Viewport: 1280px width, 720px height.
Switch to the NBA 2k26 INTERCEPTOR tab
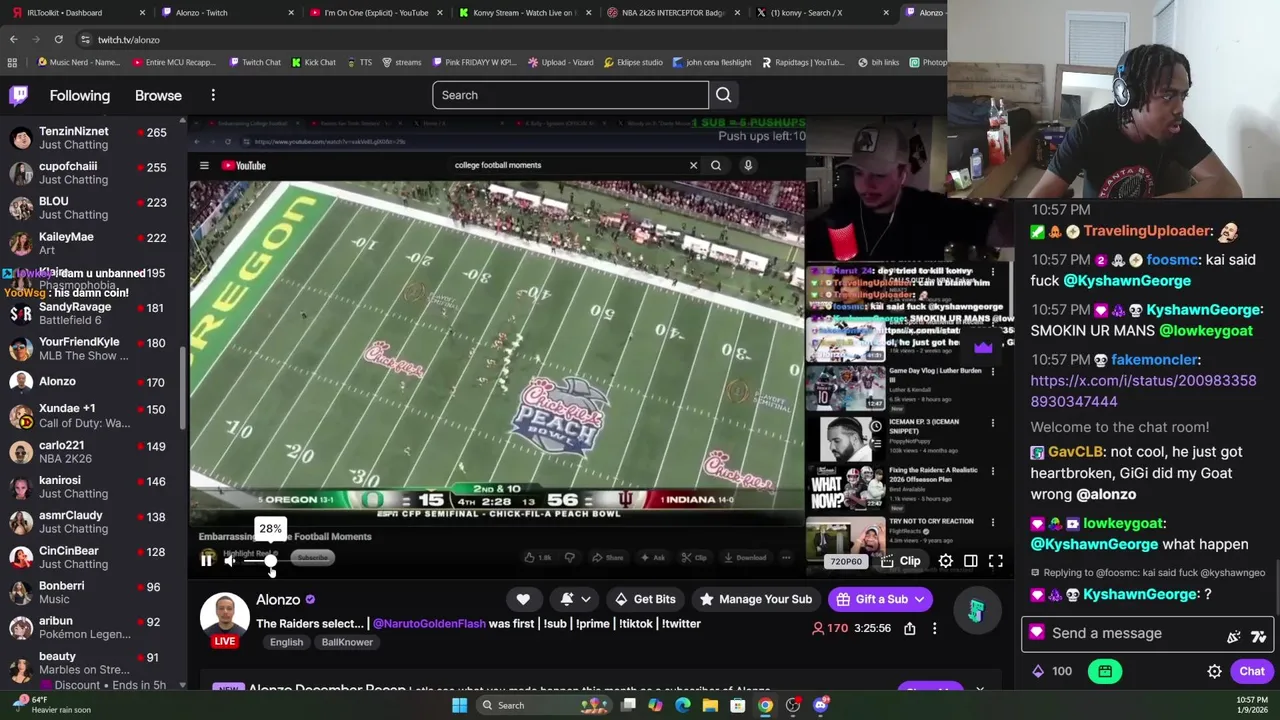672,13
